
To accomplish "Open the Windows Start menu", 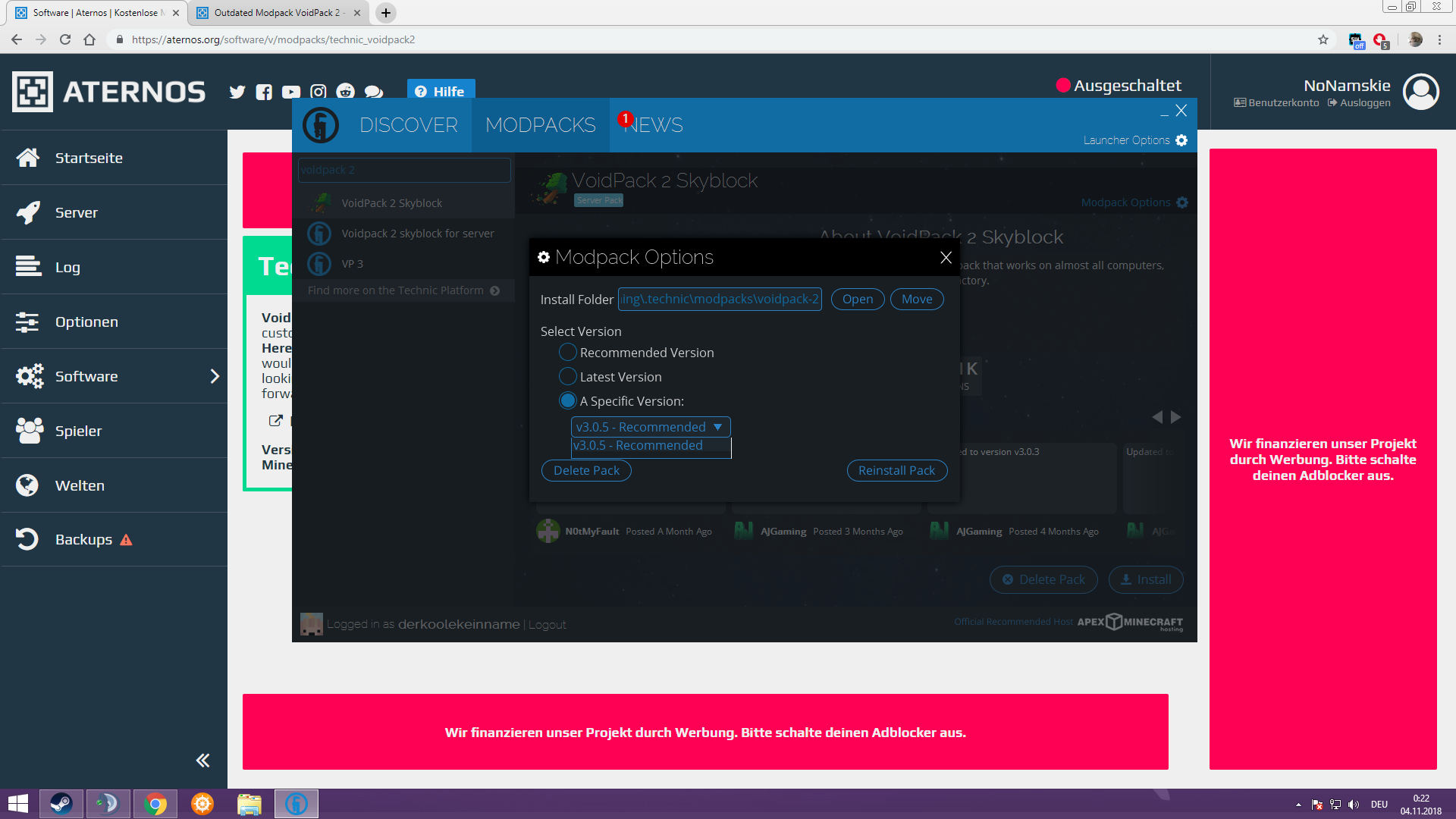I will tap(17, 804).
